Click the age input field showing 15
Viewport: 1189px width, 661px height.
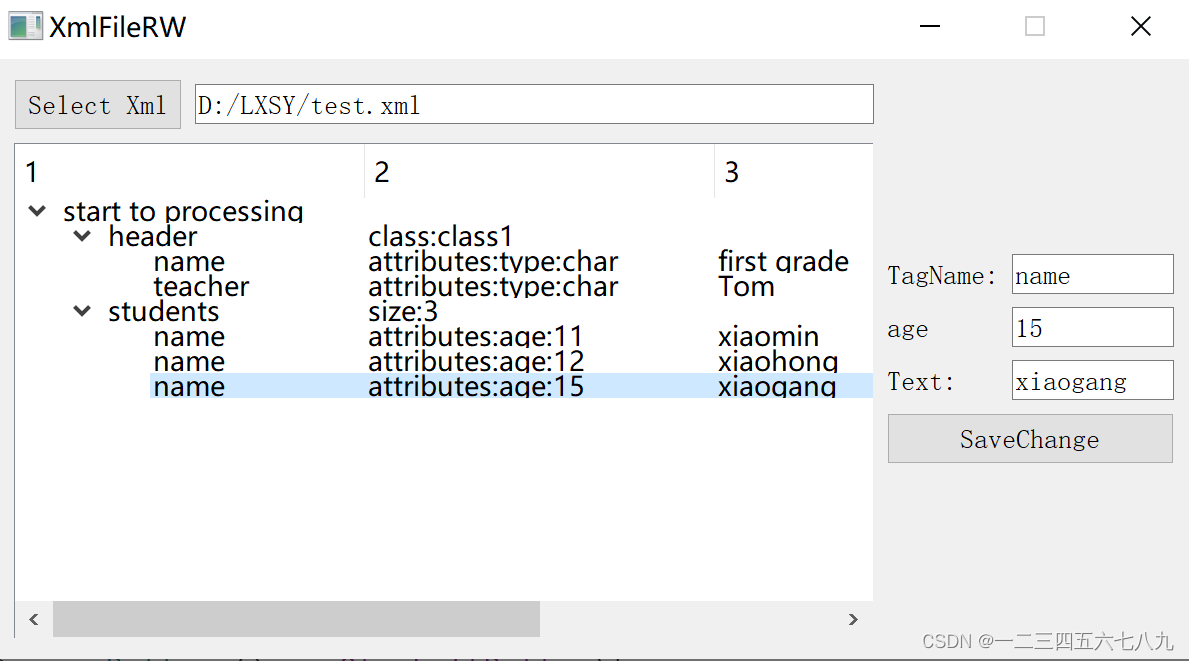1093,327
